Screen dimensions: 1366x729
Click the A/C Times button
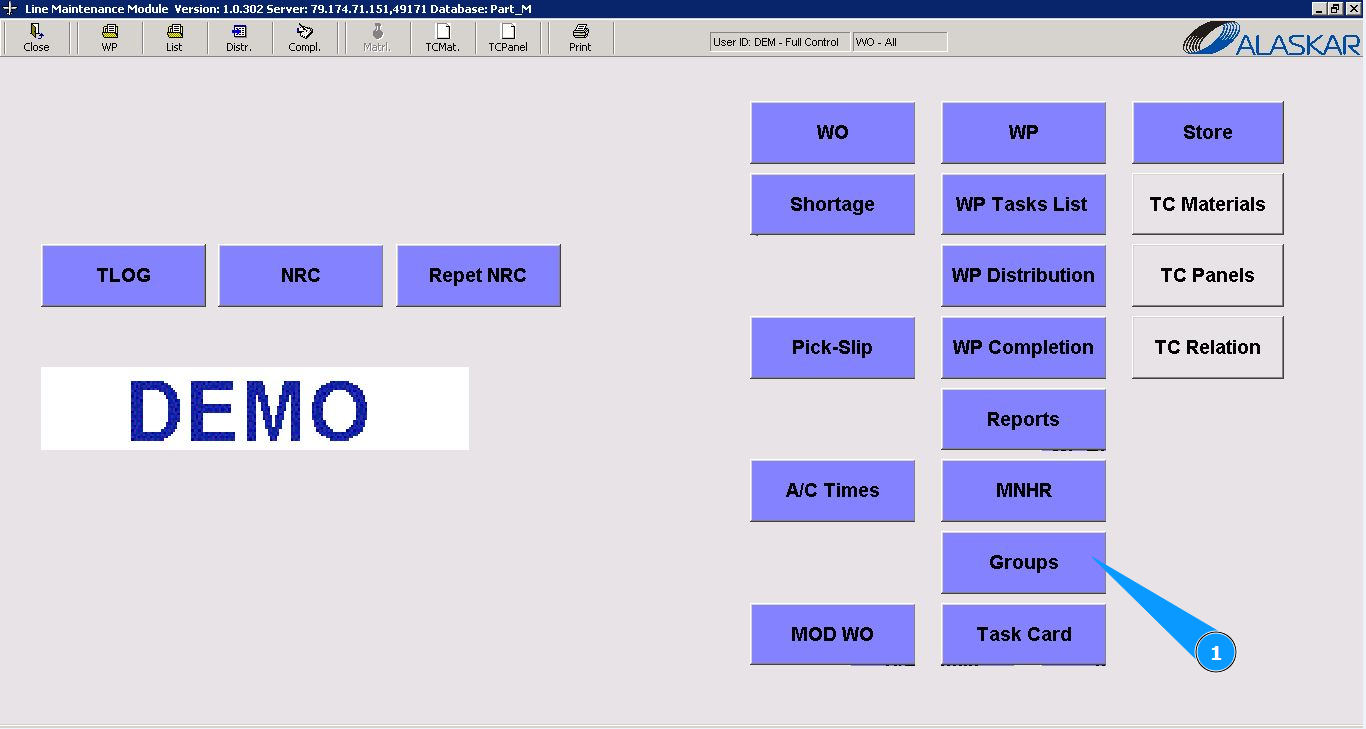point(832,490)
